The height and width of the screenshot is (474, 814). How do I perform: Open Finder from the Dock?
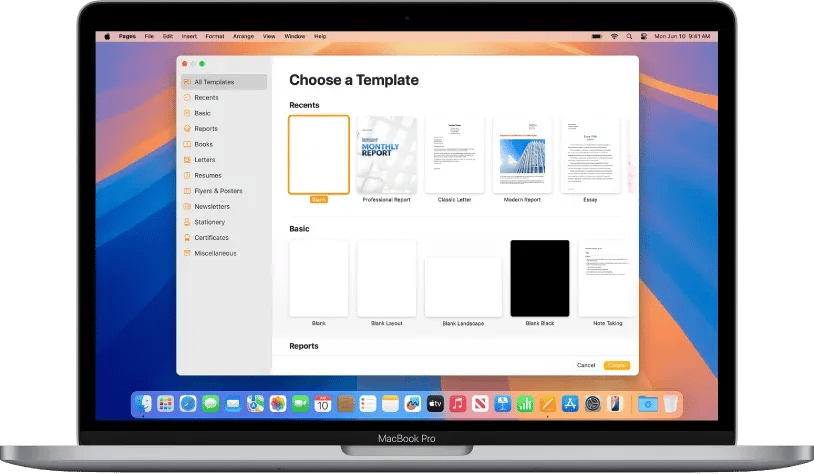point(143,403)
